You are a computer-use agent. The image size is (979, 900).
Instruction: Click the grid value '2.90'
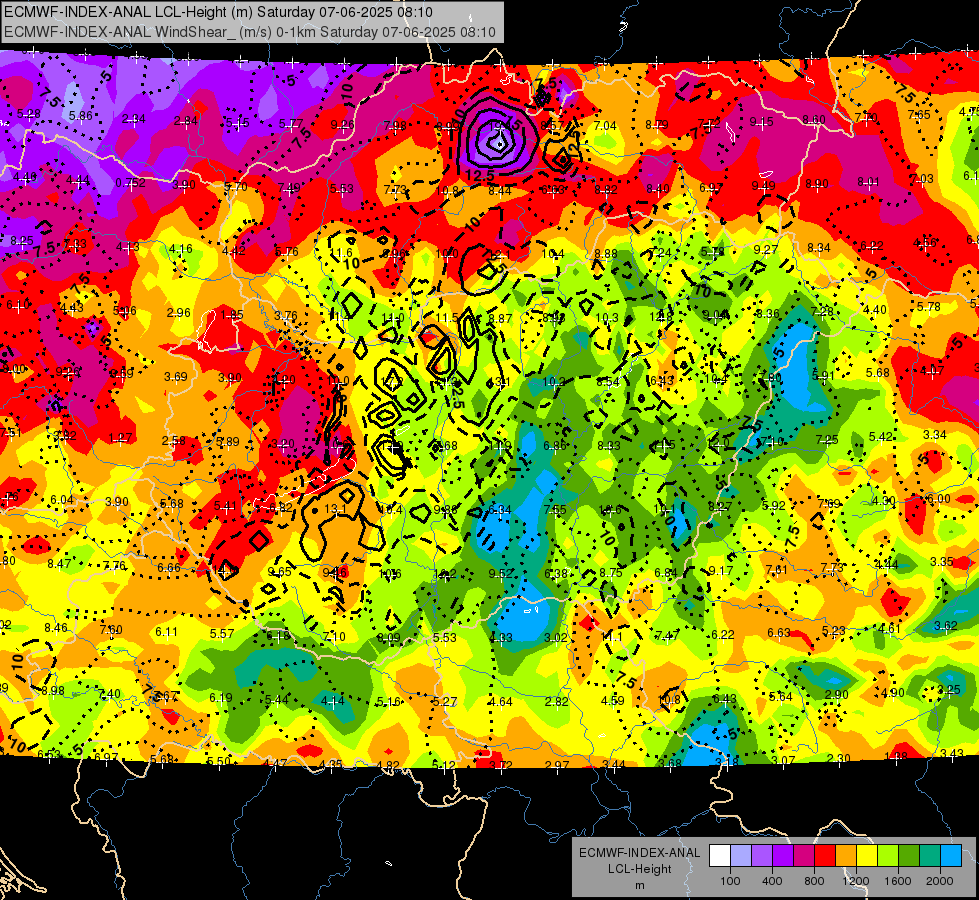837,695
